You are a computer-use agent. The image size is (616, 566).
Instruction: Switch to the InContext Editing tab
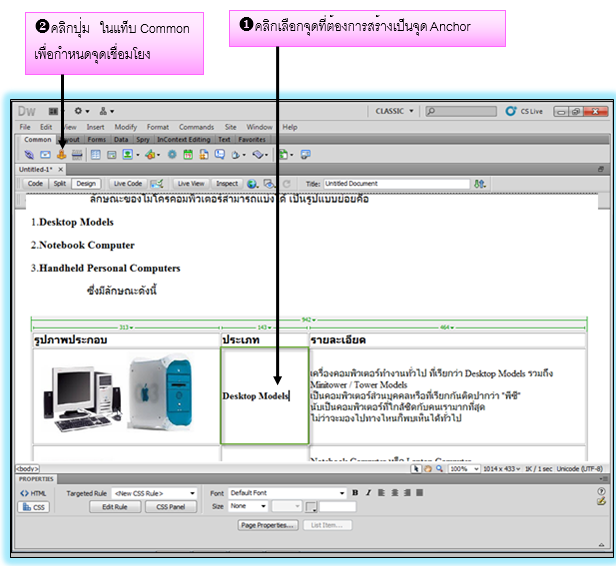[x=183, y=139]
